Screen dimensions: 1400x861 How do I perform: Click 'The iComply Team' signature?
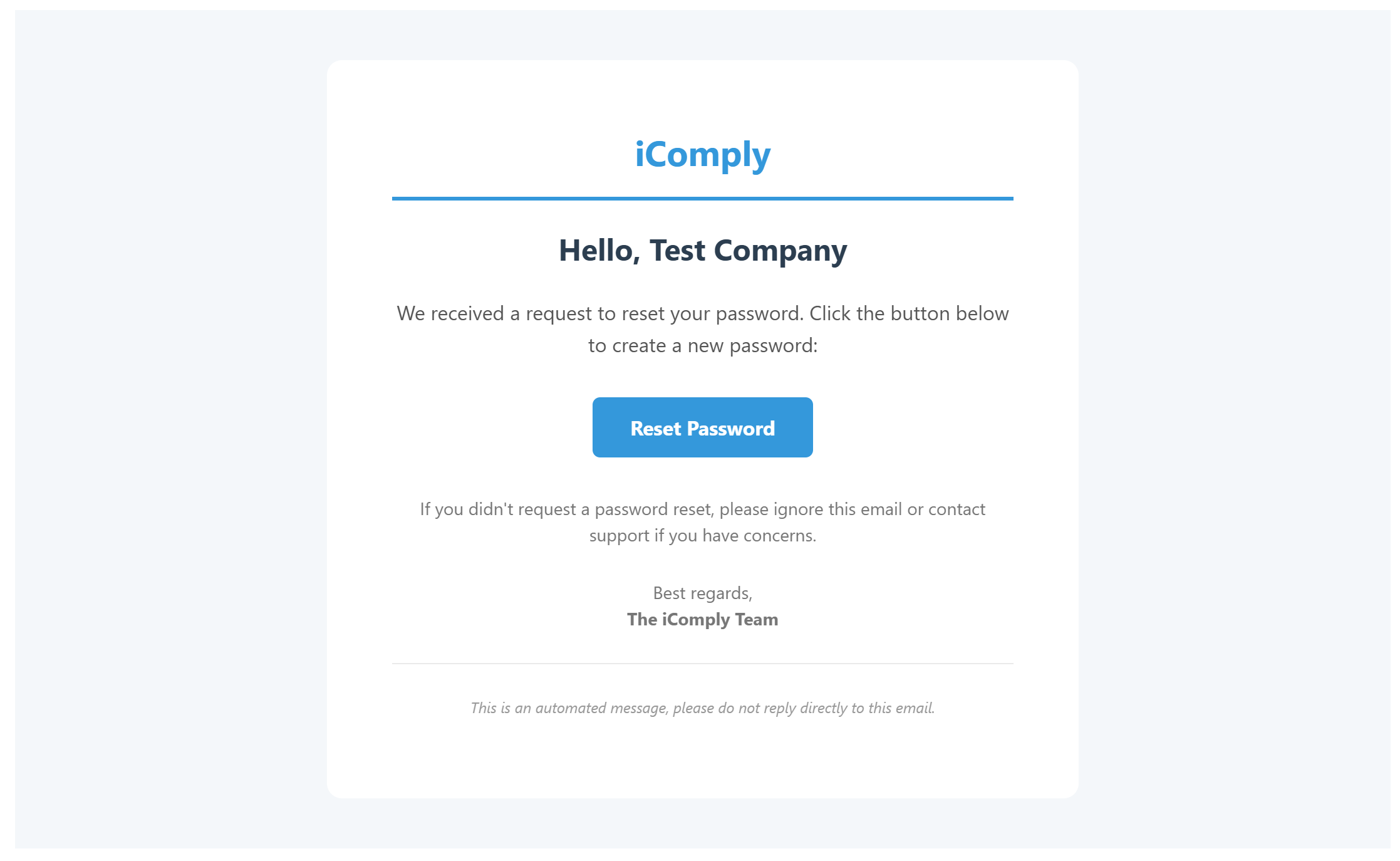click(702, 619)
